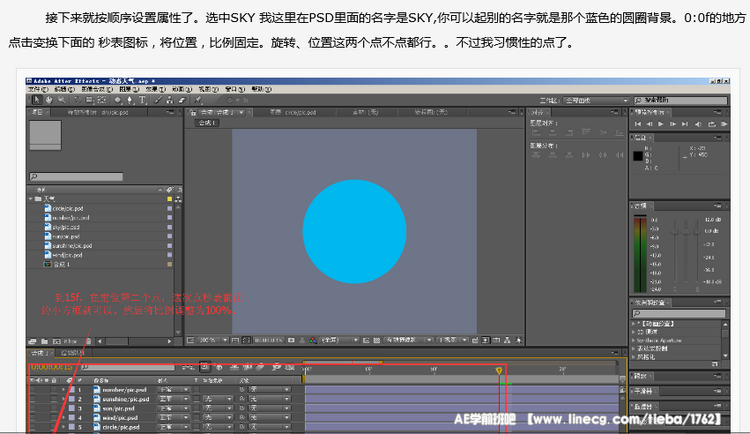Expand the Synthetic Aperture effects category
The image size is (750, 434).
click(x=634, y=340)
